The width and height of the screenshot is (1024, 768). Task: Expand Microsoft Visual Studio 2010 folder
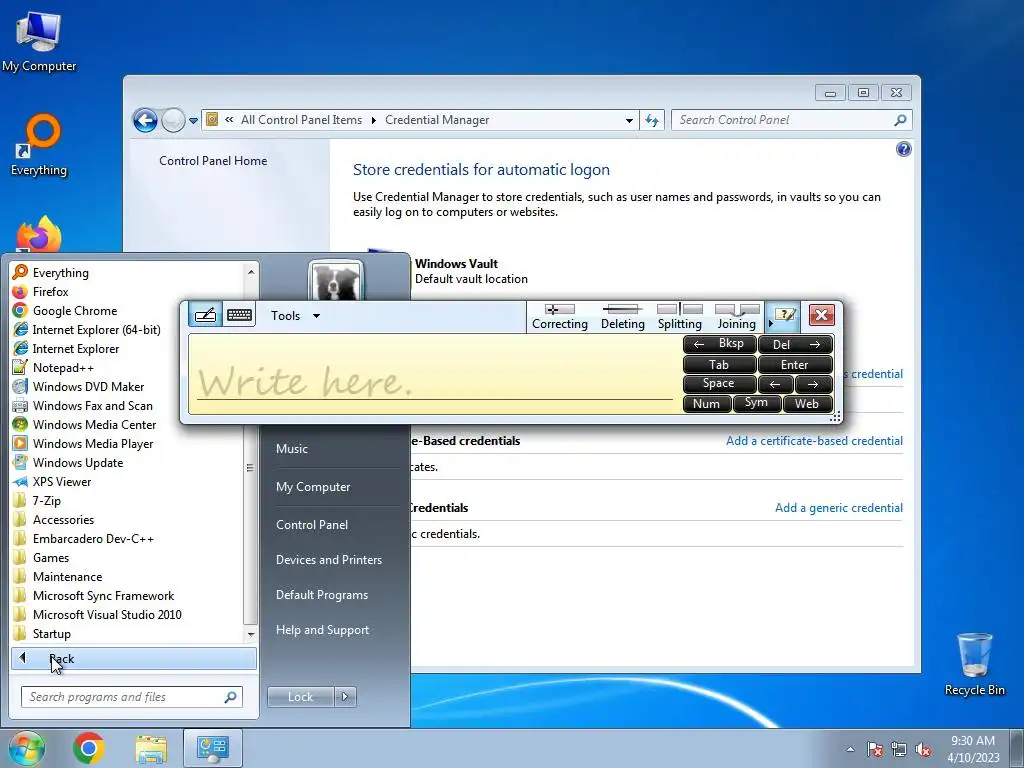pos(128,615)
